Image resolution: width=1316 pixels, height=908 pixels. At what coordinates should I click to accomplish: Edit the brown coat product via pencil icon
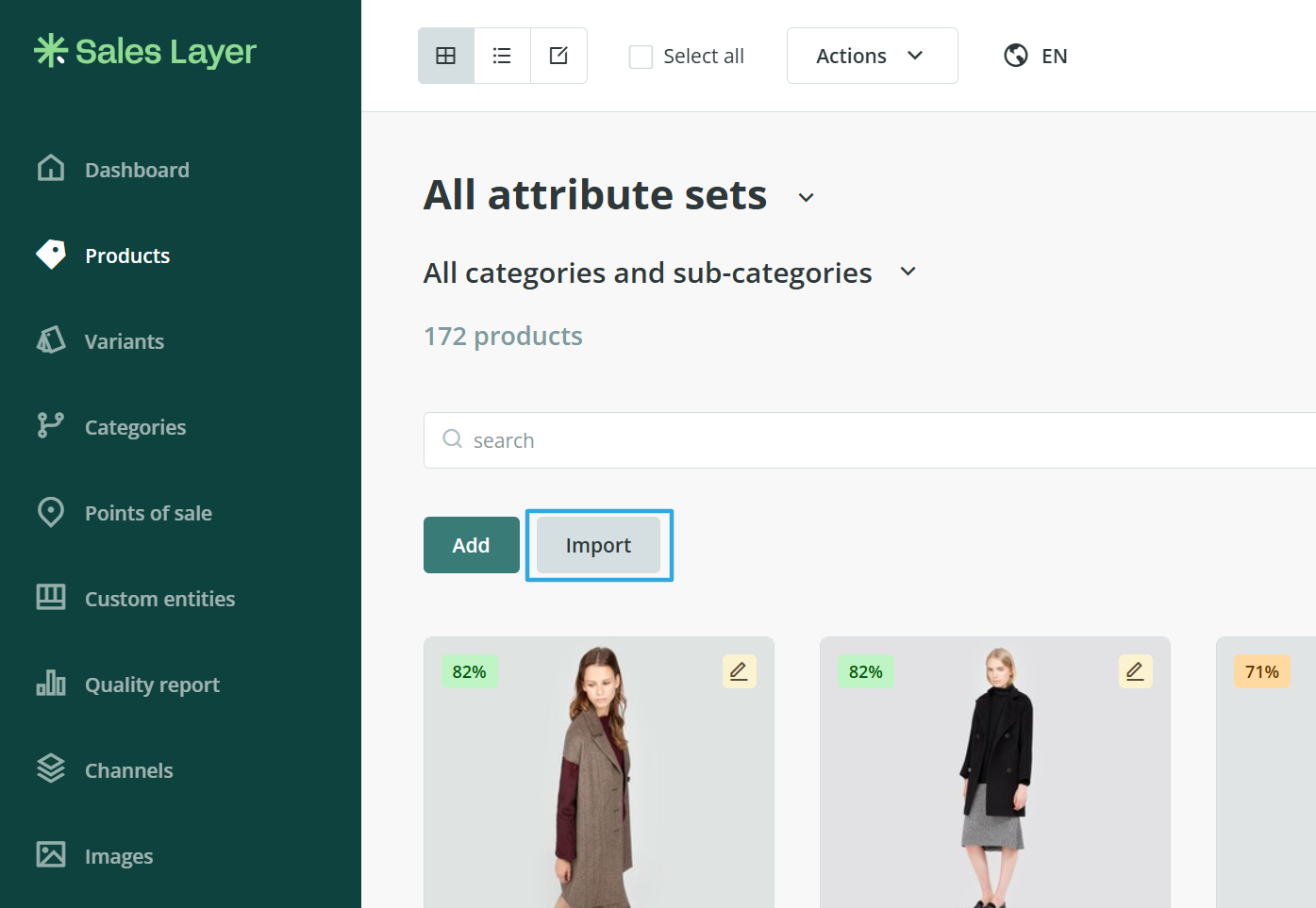[x=739, y=671]
